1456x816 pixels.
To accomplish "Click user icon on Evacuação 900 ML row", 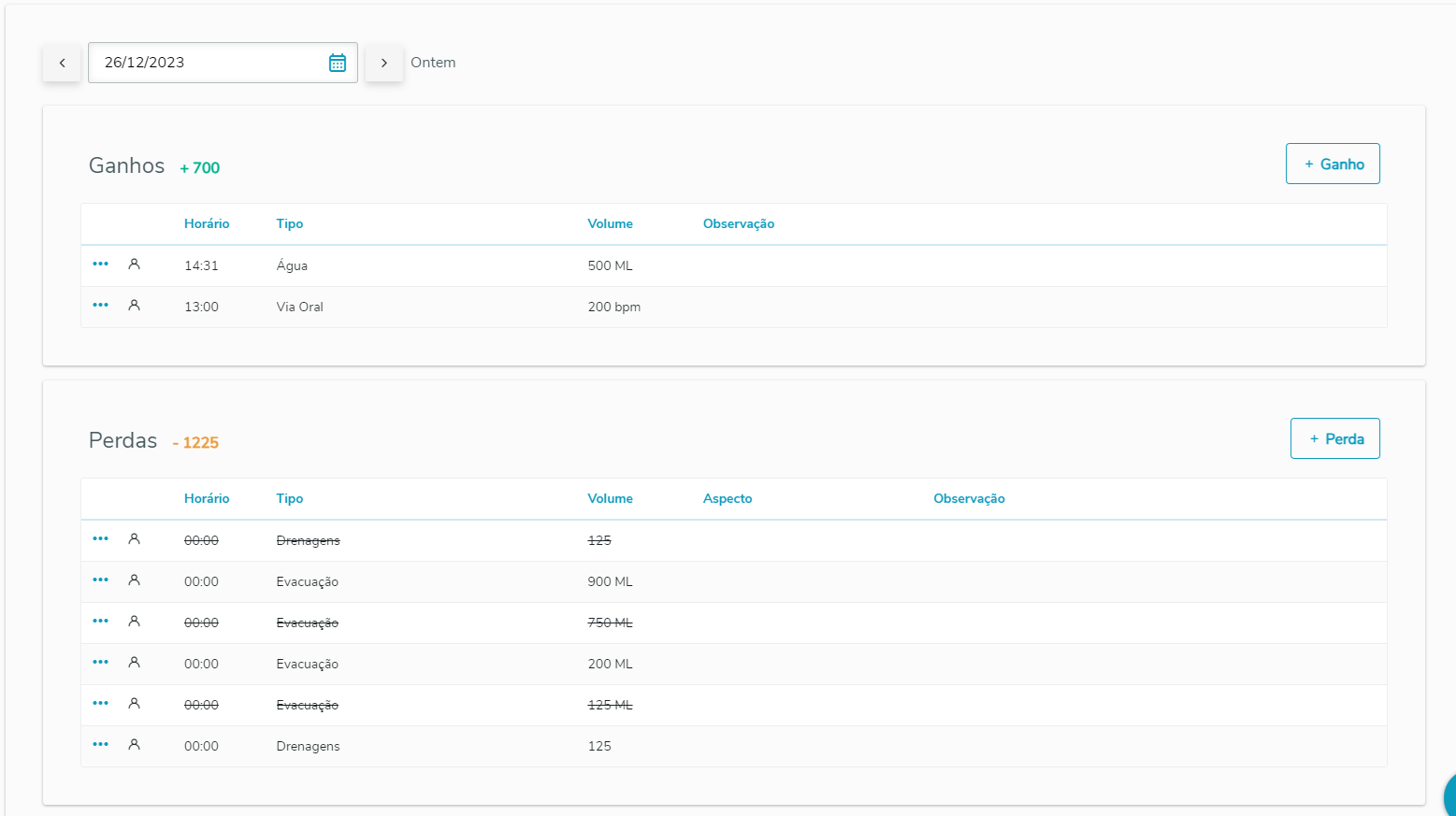I will tap(134, 580).
